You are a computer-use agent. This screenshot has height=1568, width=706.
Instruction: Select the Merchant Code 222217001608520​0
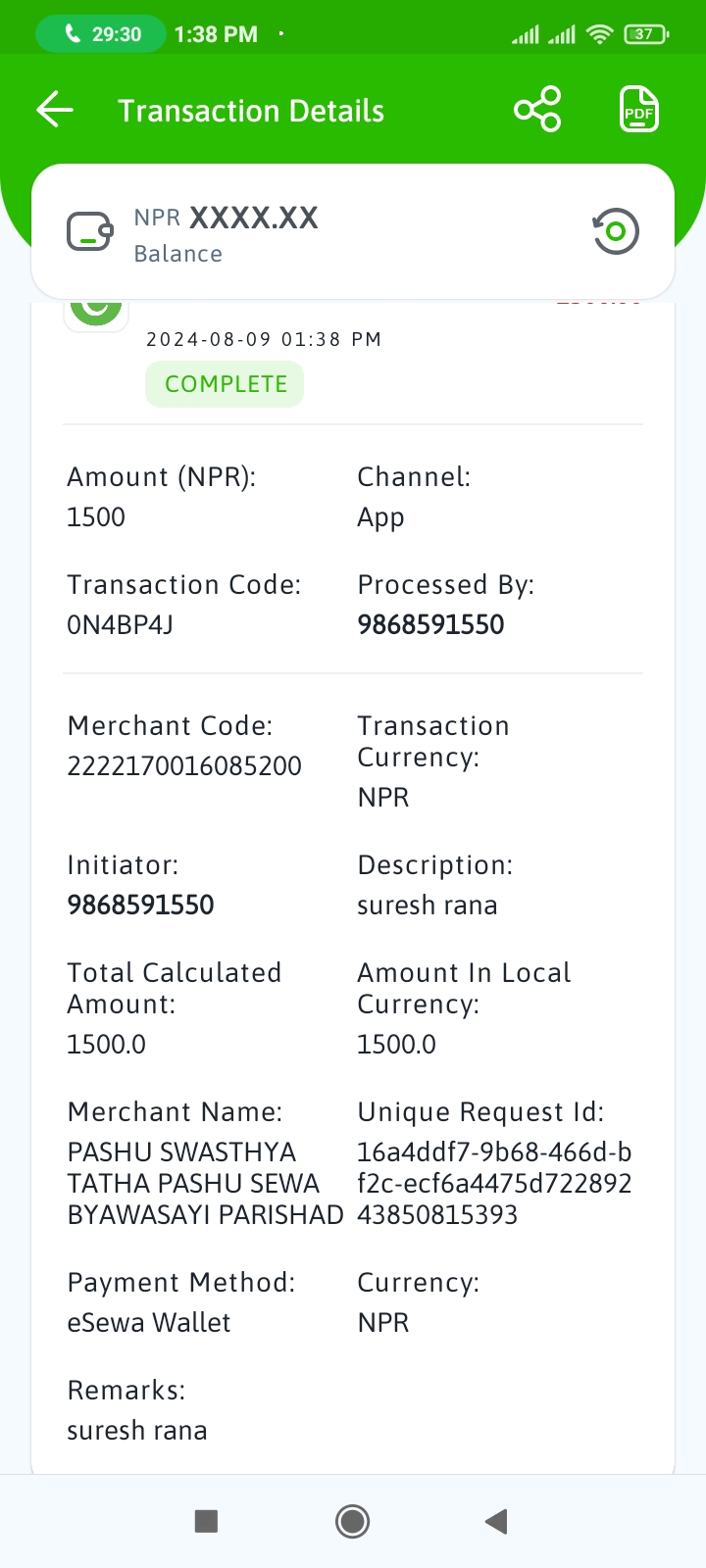[x=184, y=766]
